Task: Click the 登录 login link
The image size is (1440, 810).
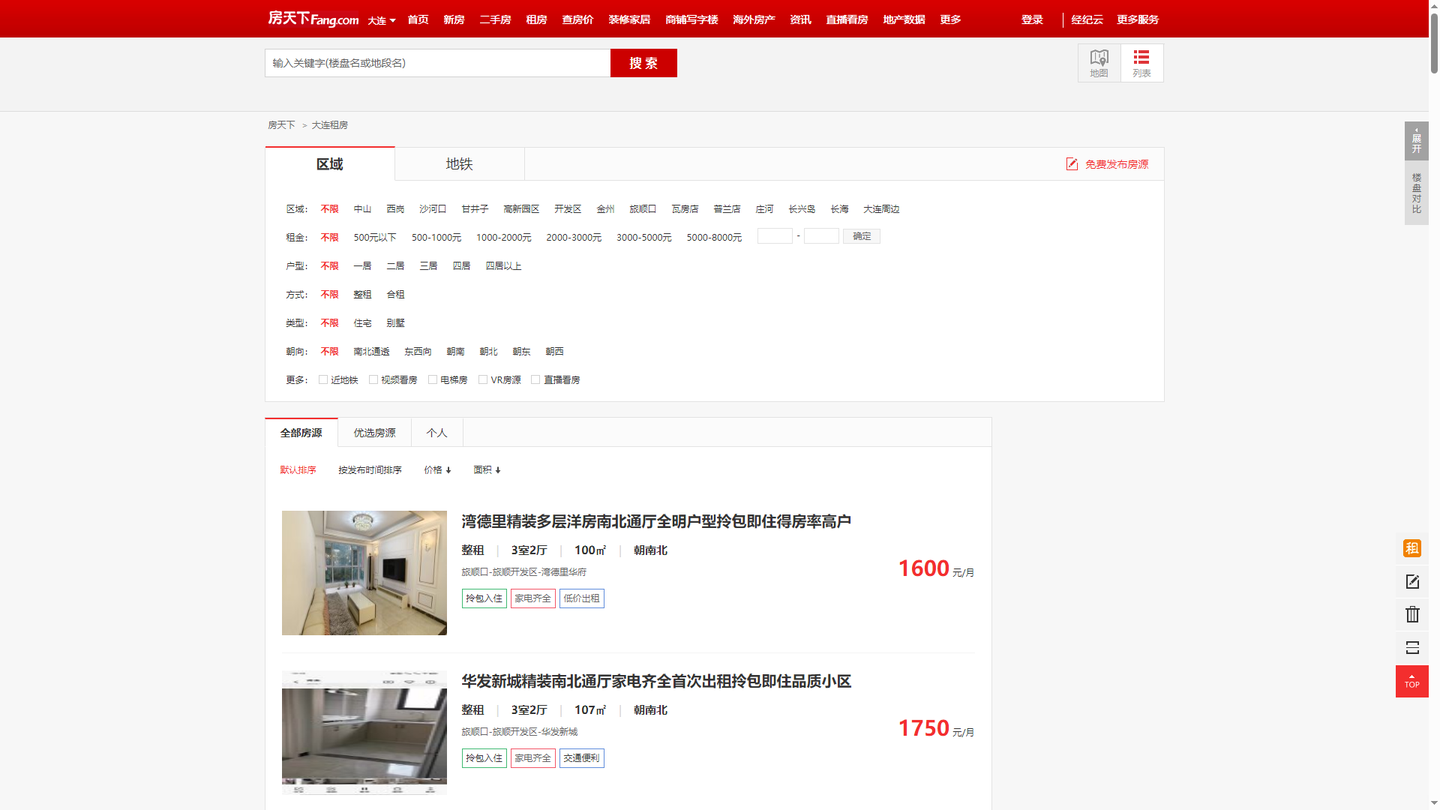Action: tap(1032, 19)
